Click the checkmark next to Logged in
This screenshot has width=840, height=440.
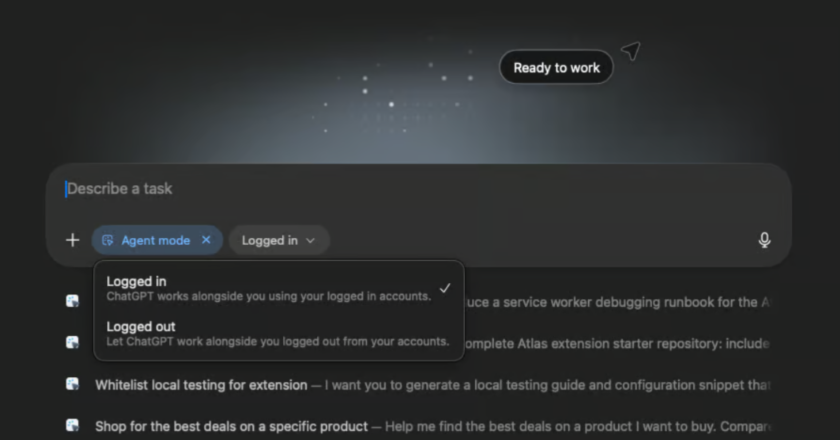[x=445, y=288]
